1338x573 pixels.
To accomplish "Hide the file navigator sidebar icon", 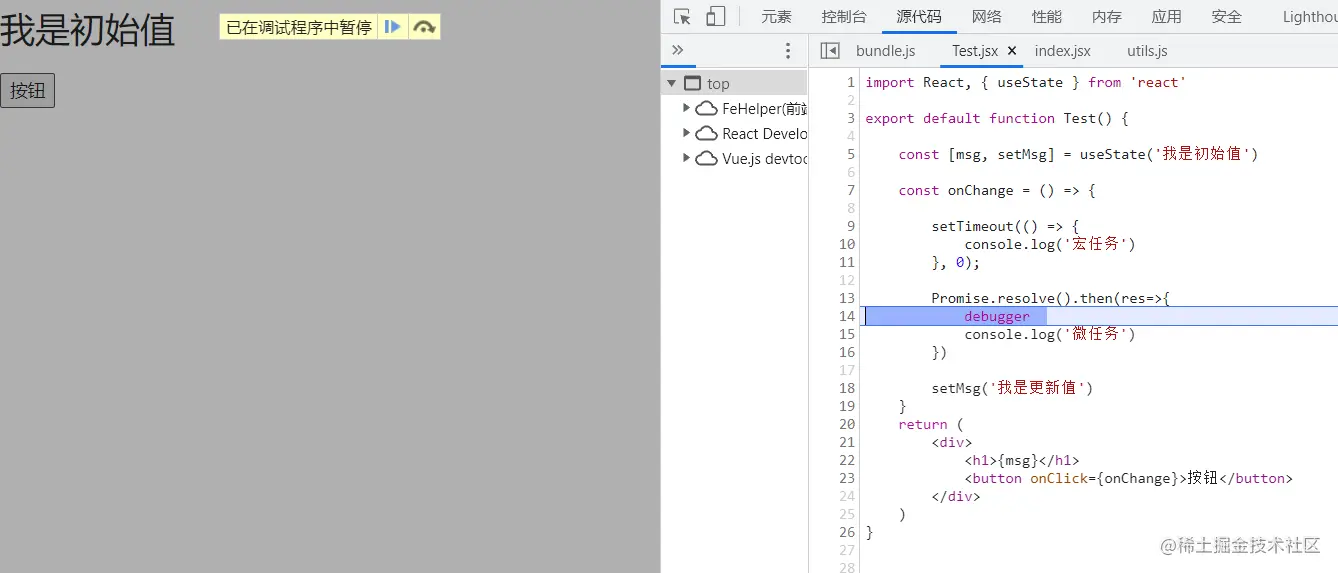I will click(x=829, y=50).
